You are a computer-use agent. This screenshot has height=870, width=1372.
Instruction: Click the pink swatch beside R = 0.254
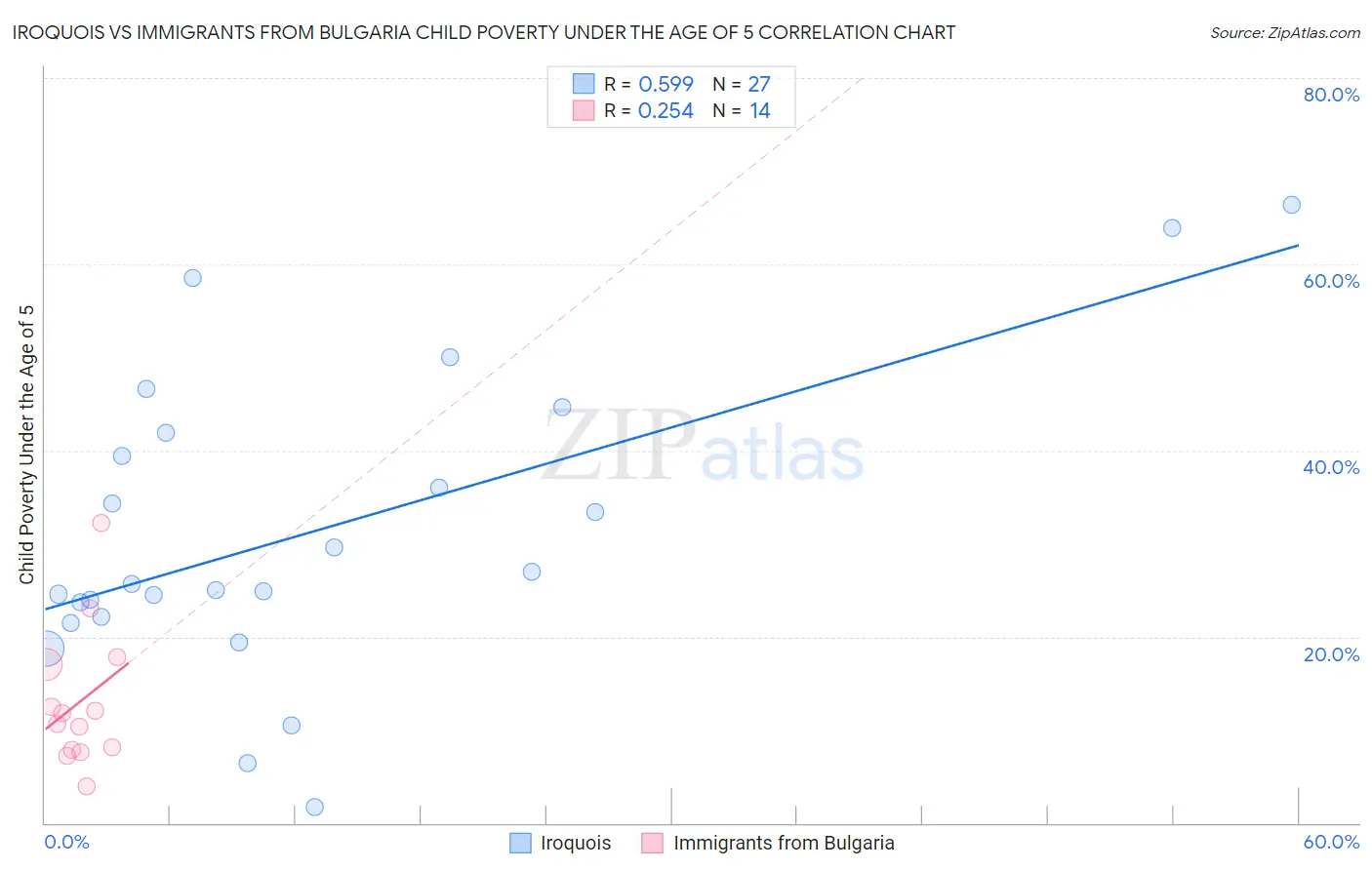pos(584,111)
